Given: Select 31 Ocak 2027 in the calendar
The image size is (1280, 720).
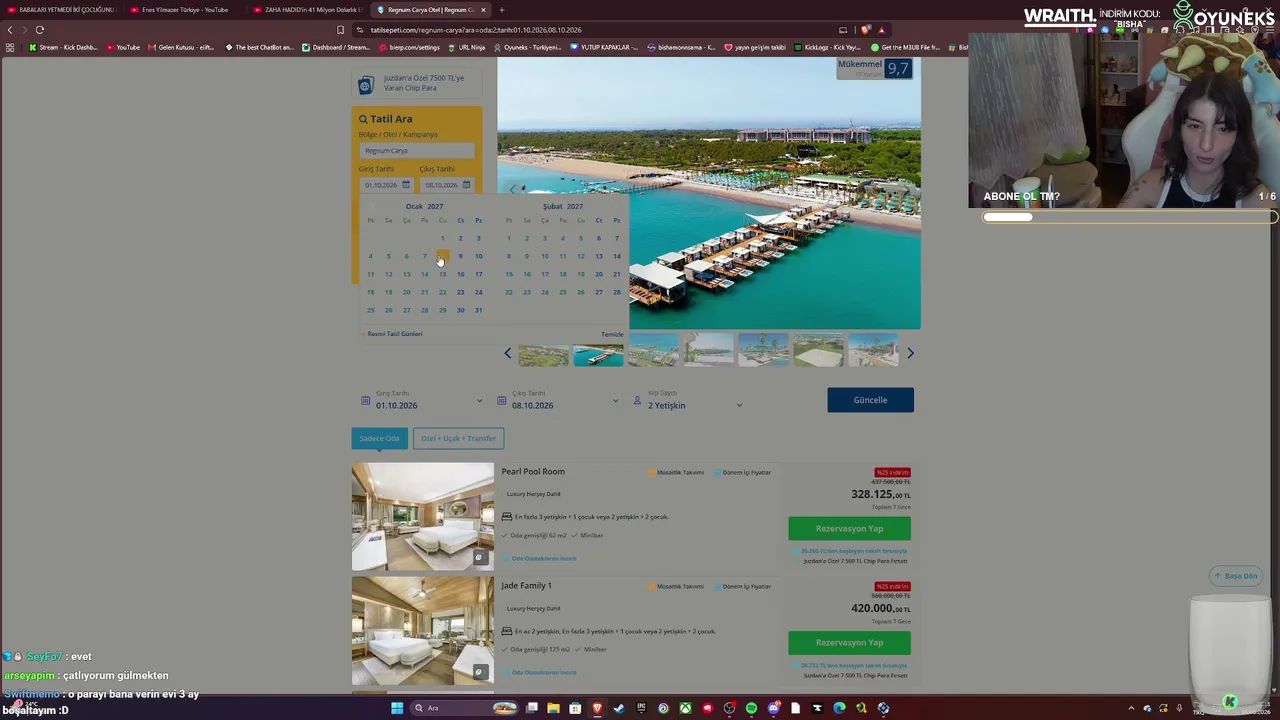Looking at the screenshot, I should tap(478, 310).
